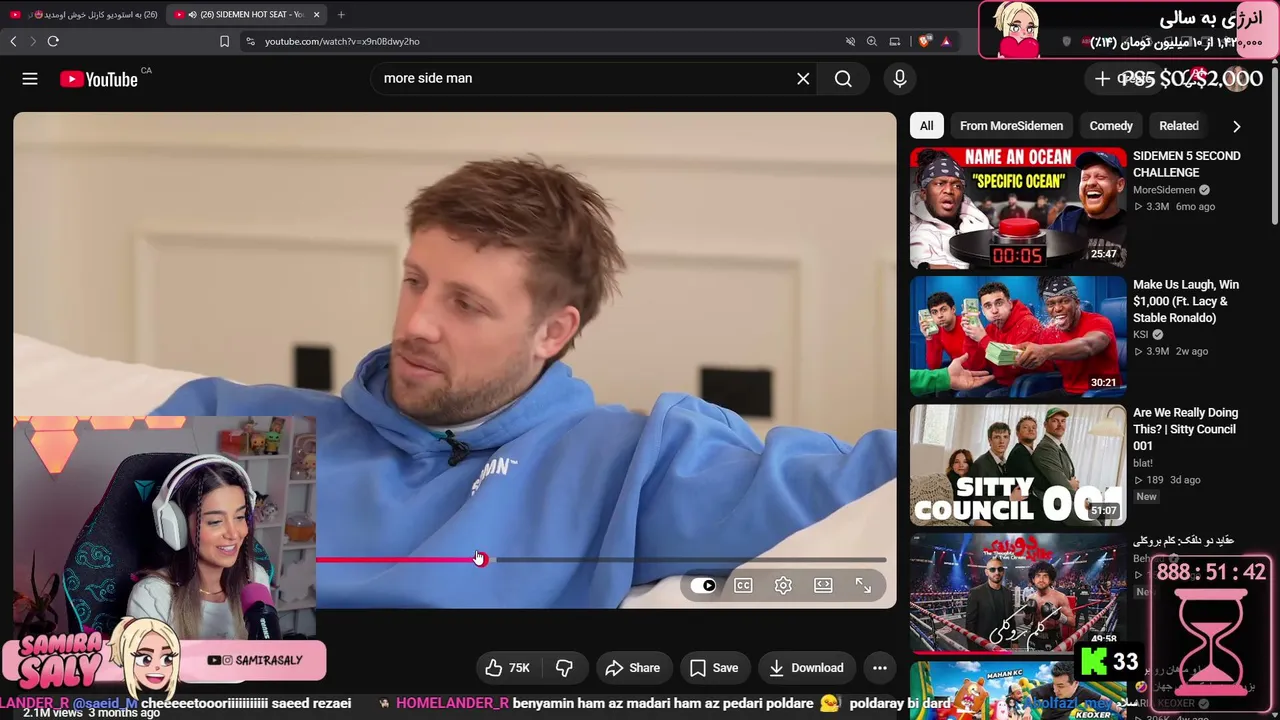Open the Make Us Laugh, Win $1,000 thumbnail
Screen dimensions: 1280x720
click(1018, 337)
